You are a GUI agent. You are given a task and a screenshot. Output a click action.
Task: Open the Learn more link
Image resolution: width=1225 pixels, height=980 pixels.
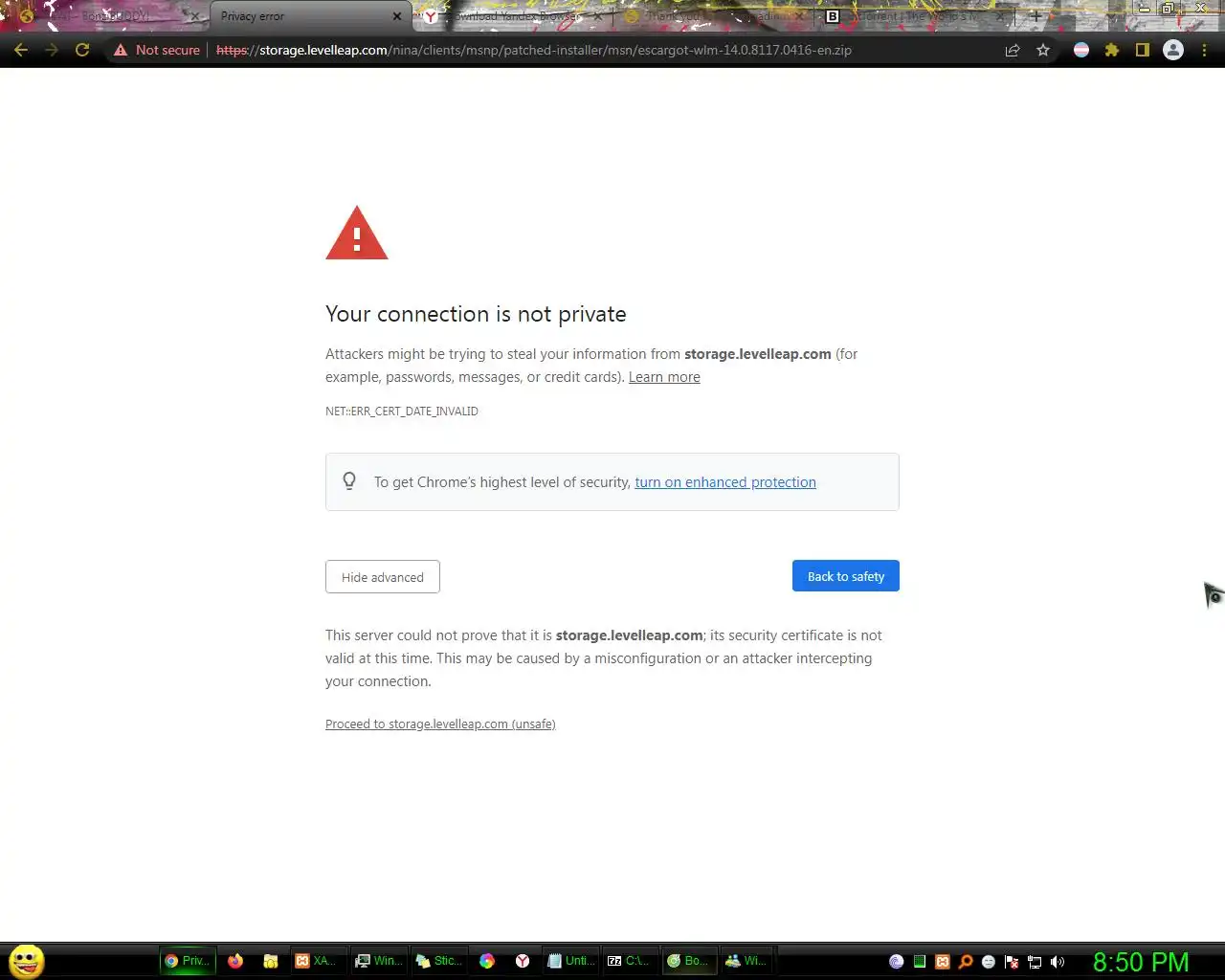click(x=664, y=377)
